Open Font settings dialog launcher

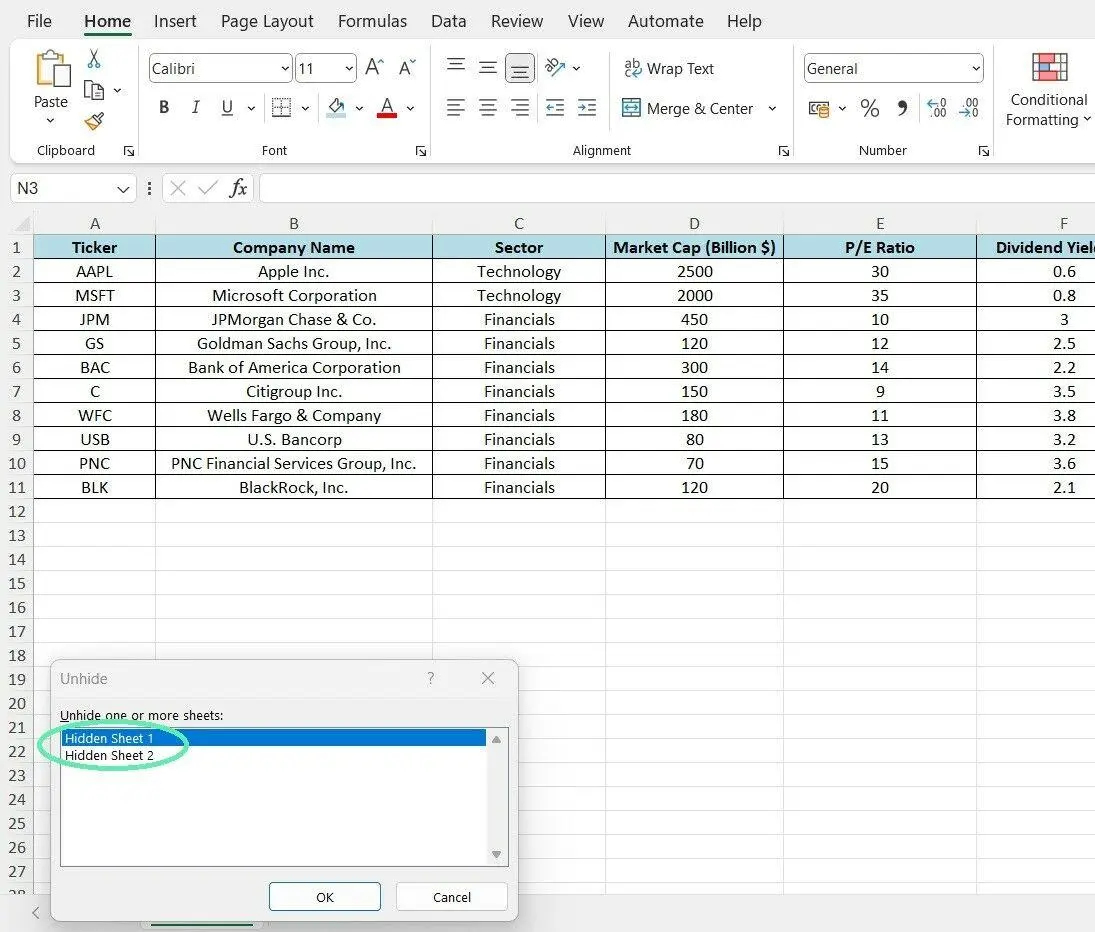421,151
